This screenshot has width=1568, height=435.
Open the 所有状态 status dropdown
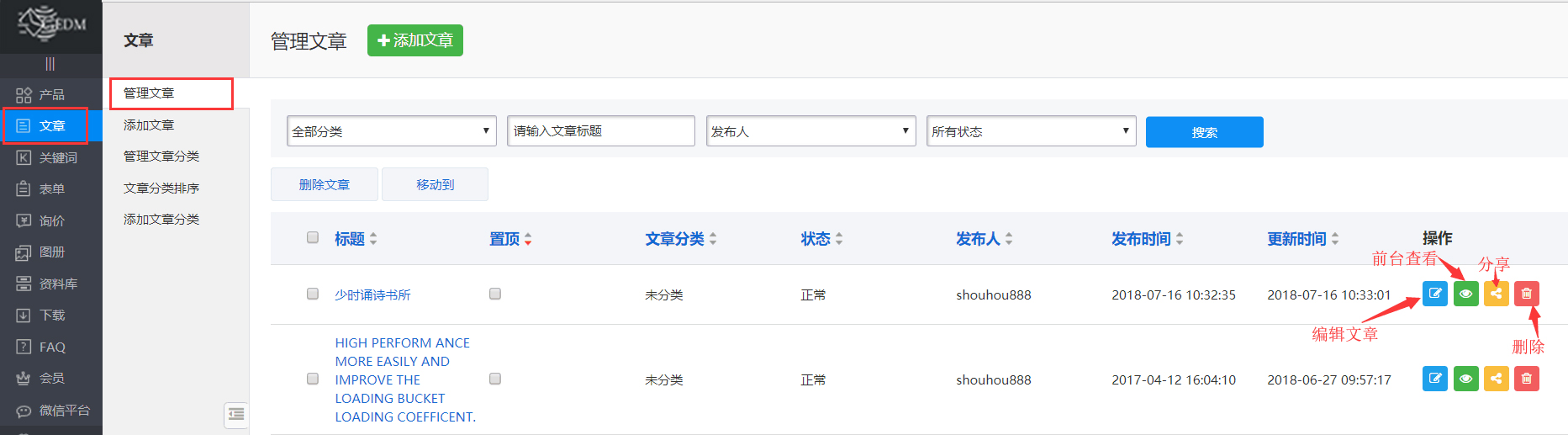point(1031,131)
